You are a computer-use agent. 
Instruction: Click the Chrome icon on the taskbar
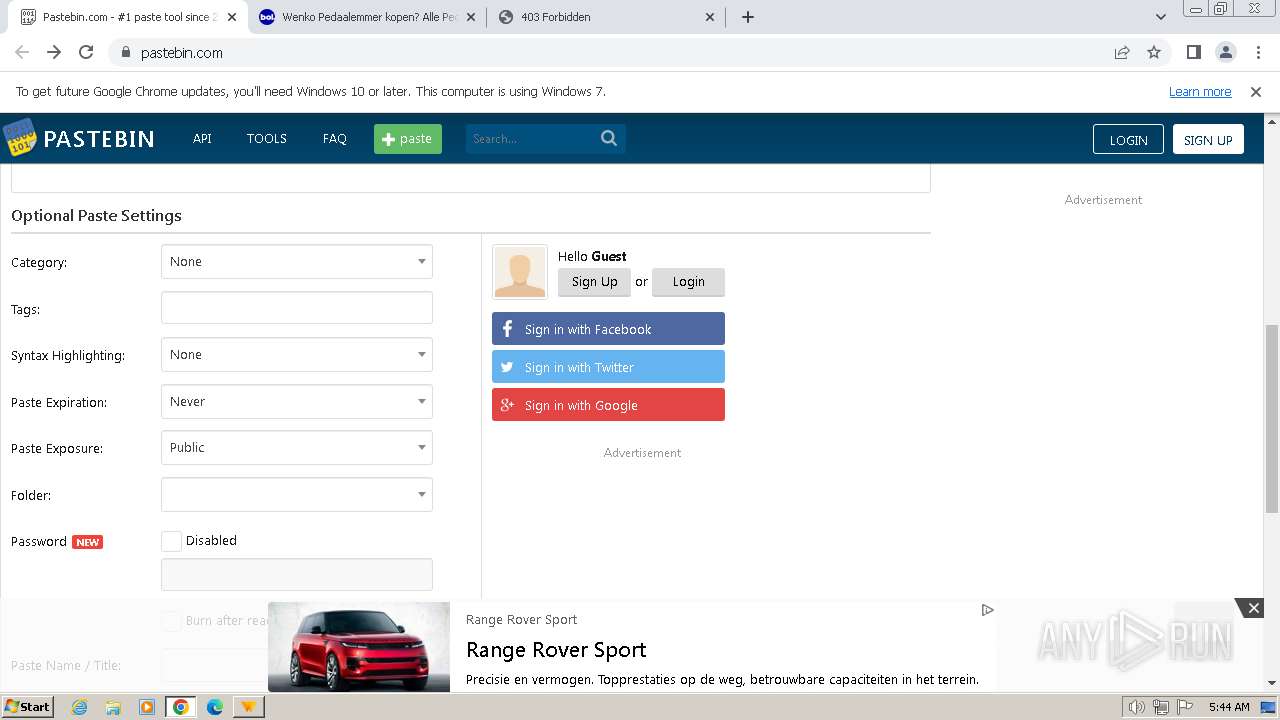point(181,707)
